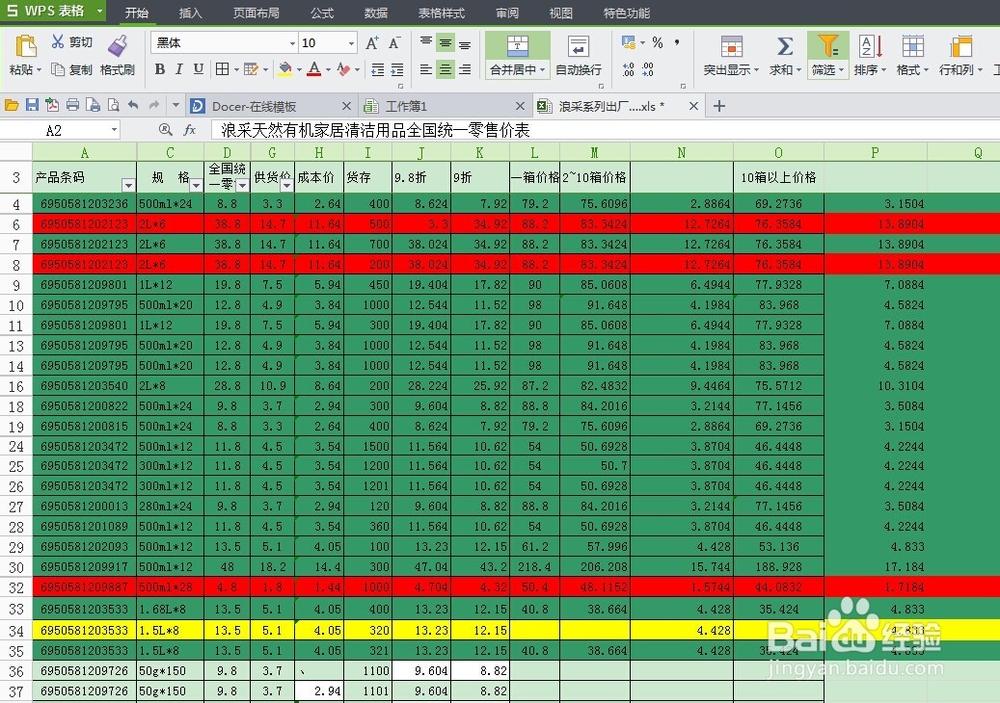1000x703 pixels.
Task: Align cell text to the top
Action: pyautogui.click(x=426, y=43)
